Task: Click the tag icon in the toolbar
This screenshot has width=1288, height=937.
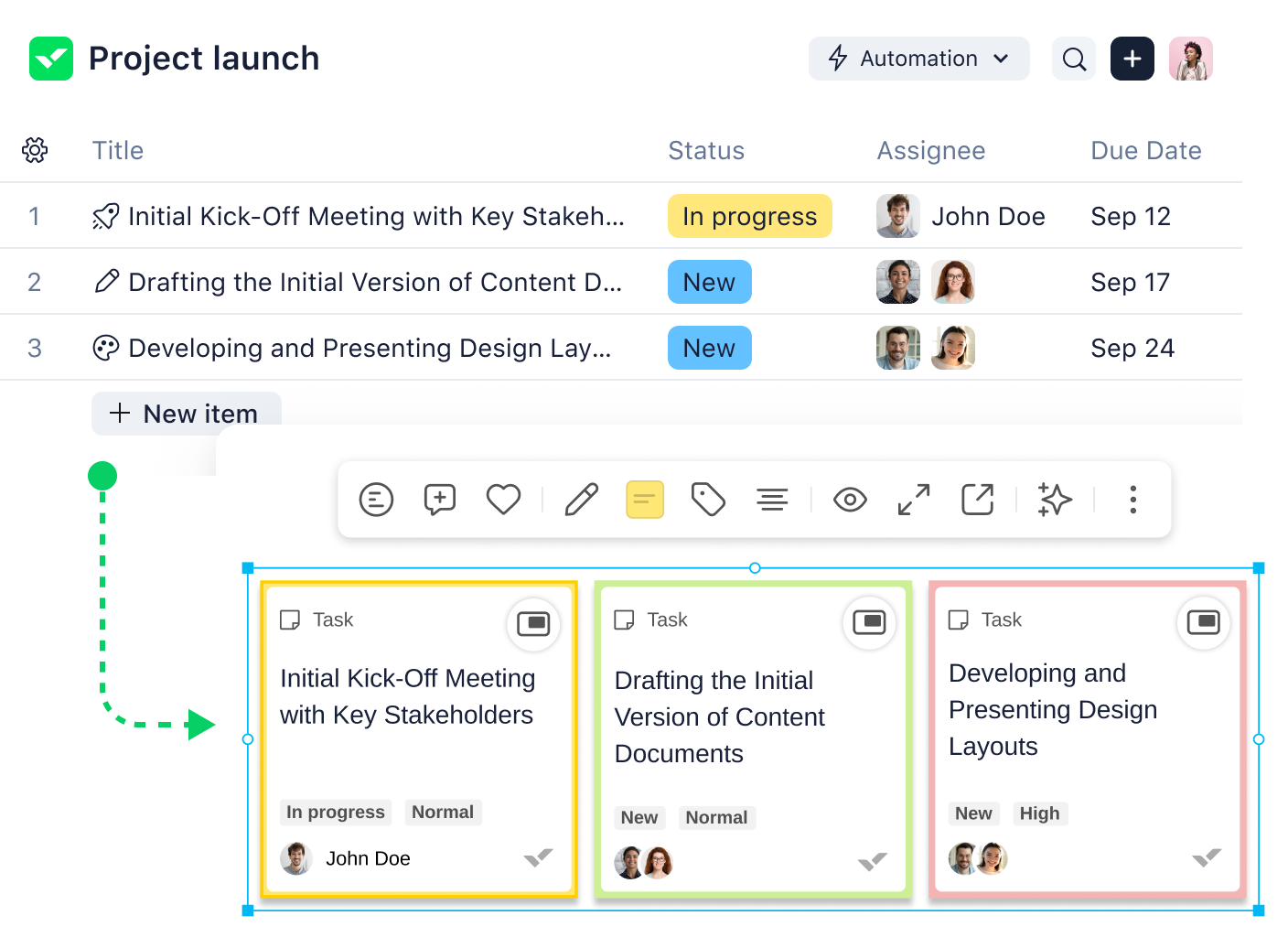Action: click(x=708, y=500)
